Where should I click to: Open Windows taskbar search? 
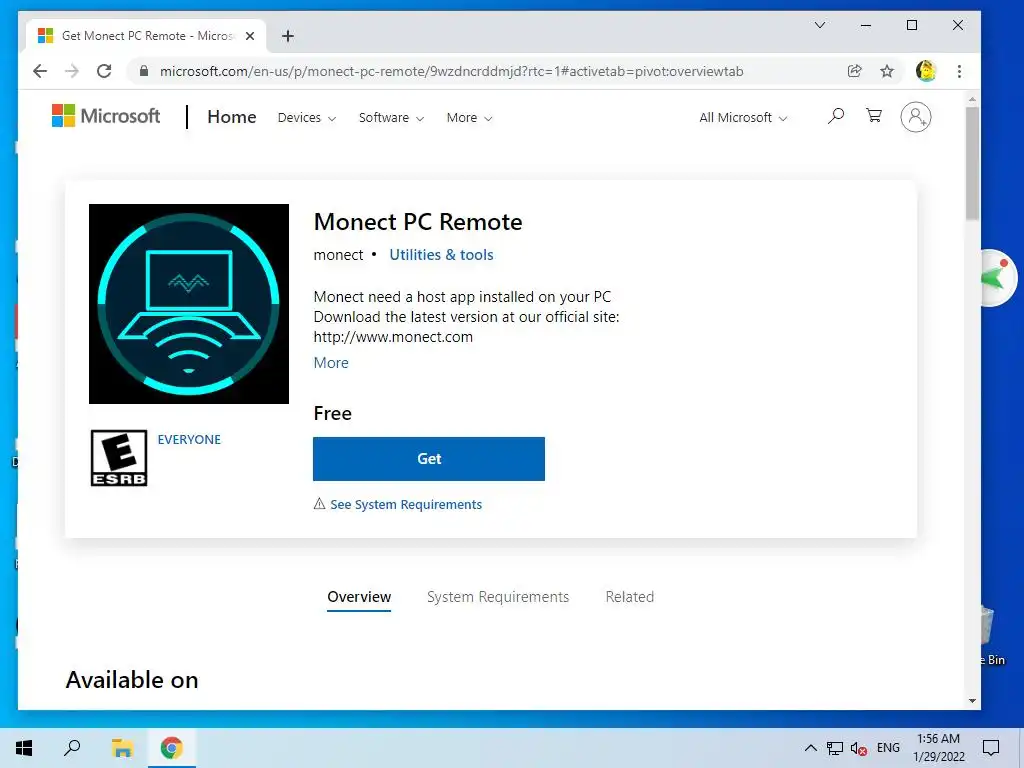coord(72,748)
